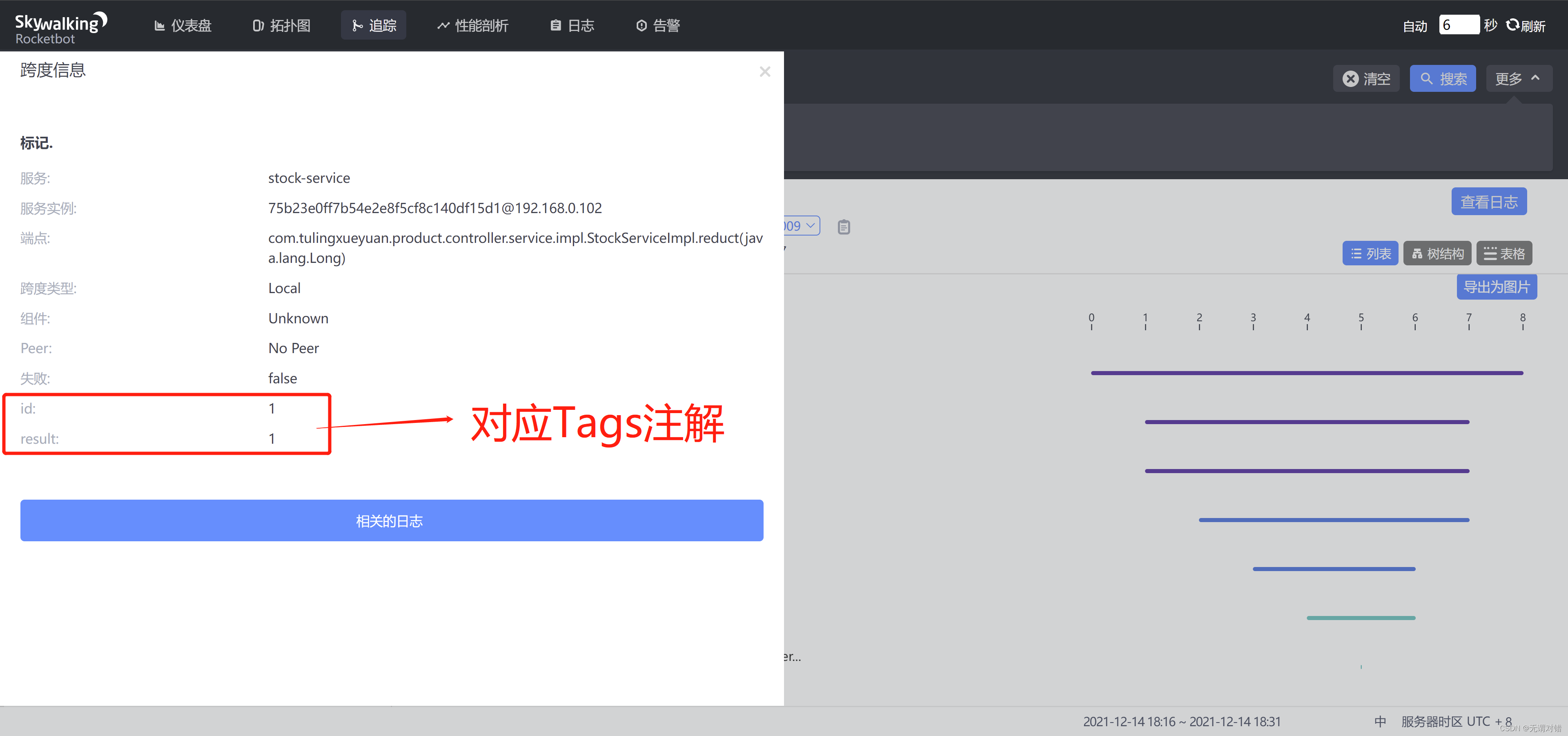1568x736 pixels.
Task: Go to the 日志 log tab
Action: [572, 26]
